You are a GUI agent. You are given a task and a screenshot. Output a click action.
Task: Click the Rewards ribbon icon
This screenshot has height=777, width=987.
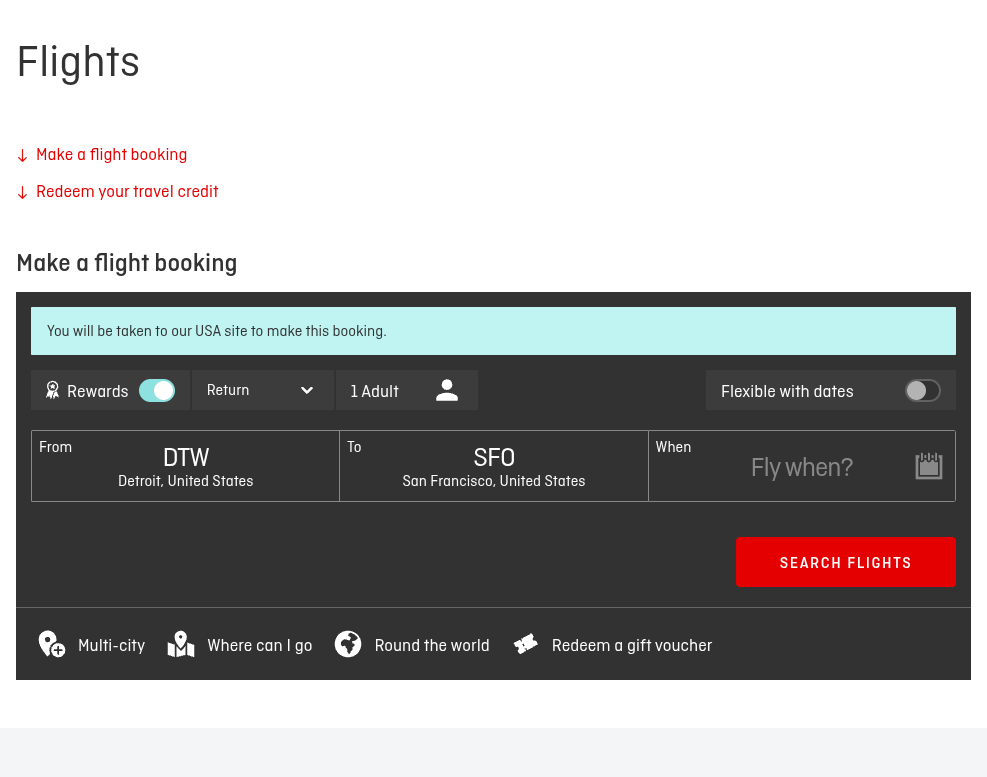[x=53, y=390]
